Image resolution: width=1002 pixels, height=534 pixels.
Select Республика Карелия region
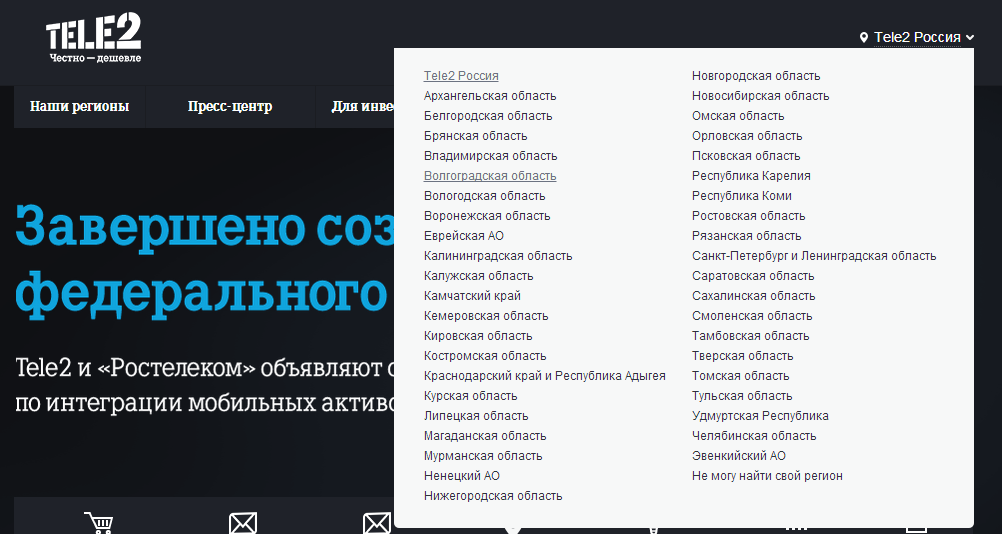tap(751, 176)
